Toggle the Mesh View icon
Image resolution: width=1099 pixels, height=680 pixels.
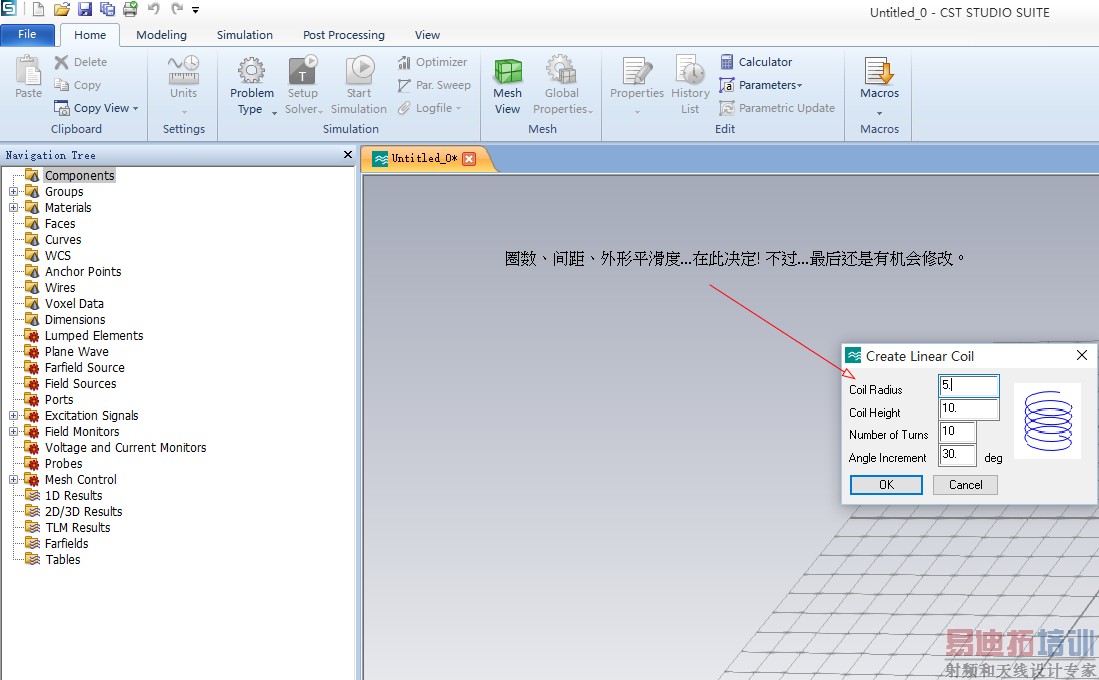click(507, 71)
